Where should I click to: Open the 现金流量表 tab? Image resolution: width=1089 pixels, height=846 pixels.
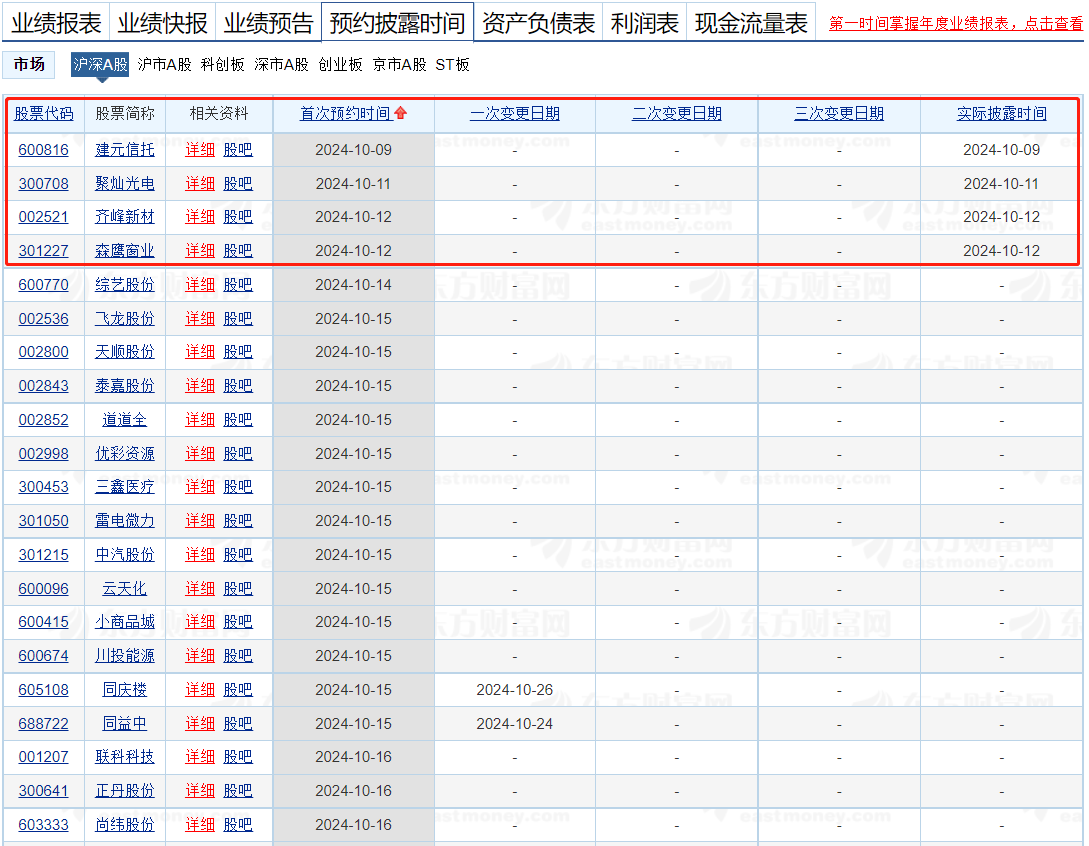click(750, 22)
